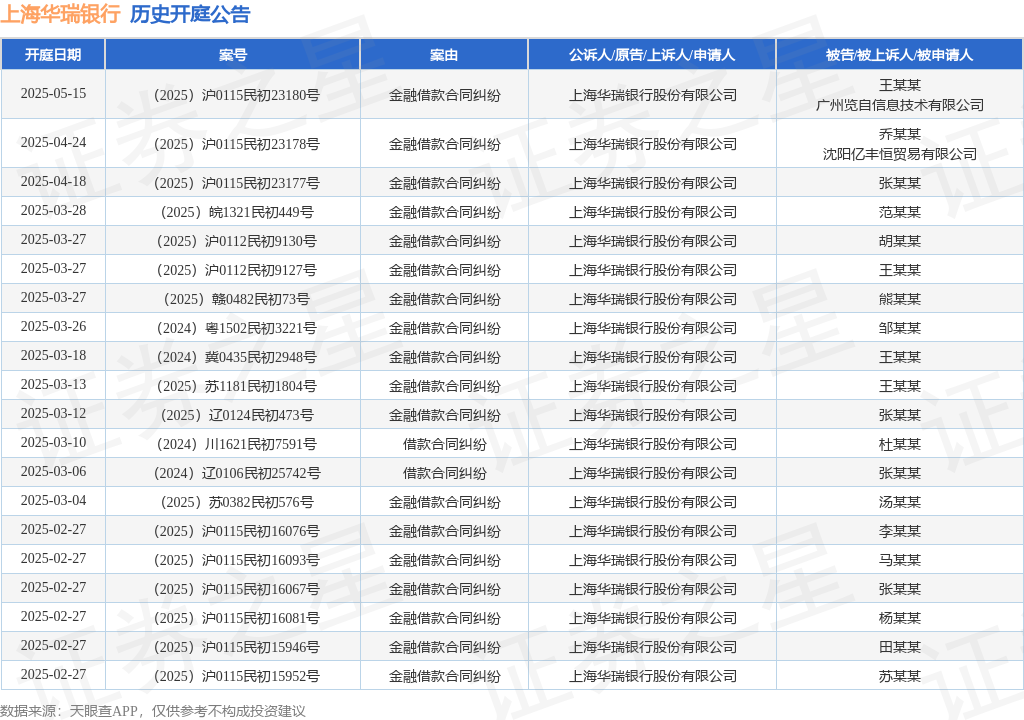The image size is (1024, 720).
Task: Click defendant 胡某某
Action: point(899,241)
